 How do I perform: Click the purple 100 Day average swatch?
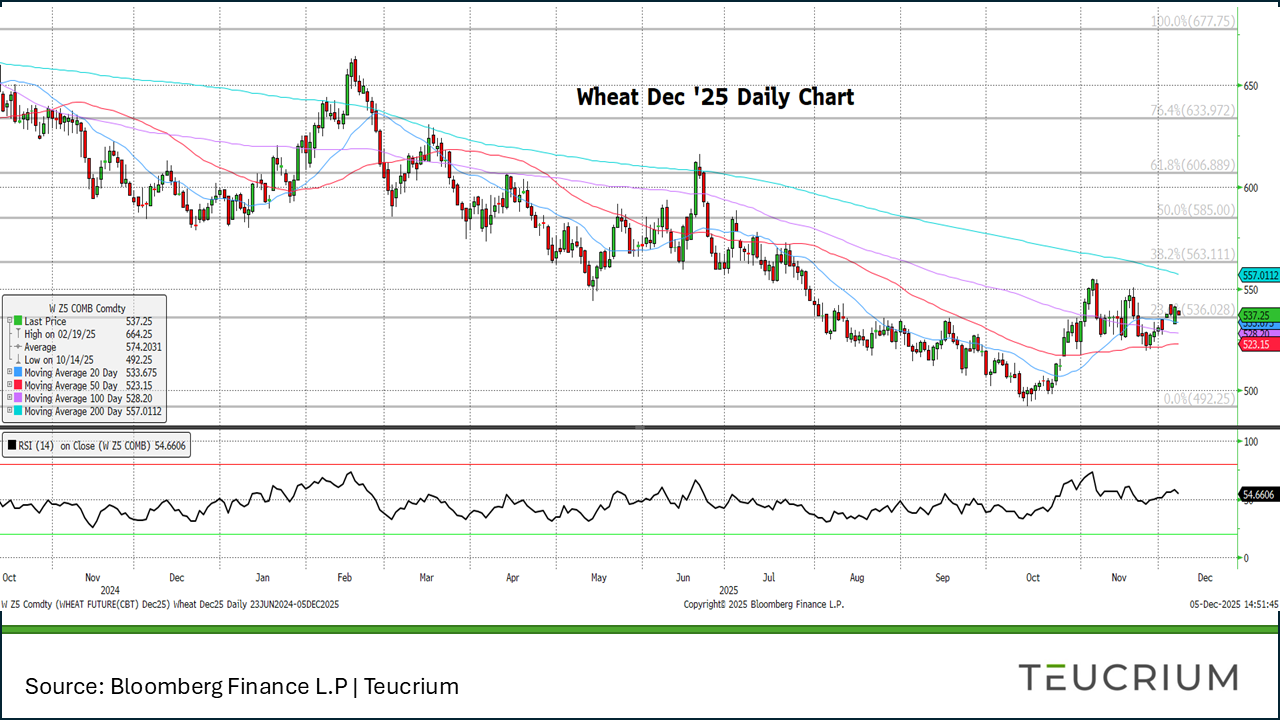(x=18, y=398)
